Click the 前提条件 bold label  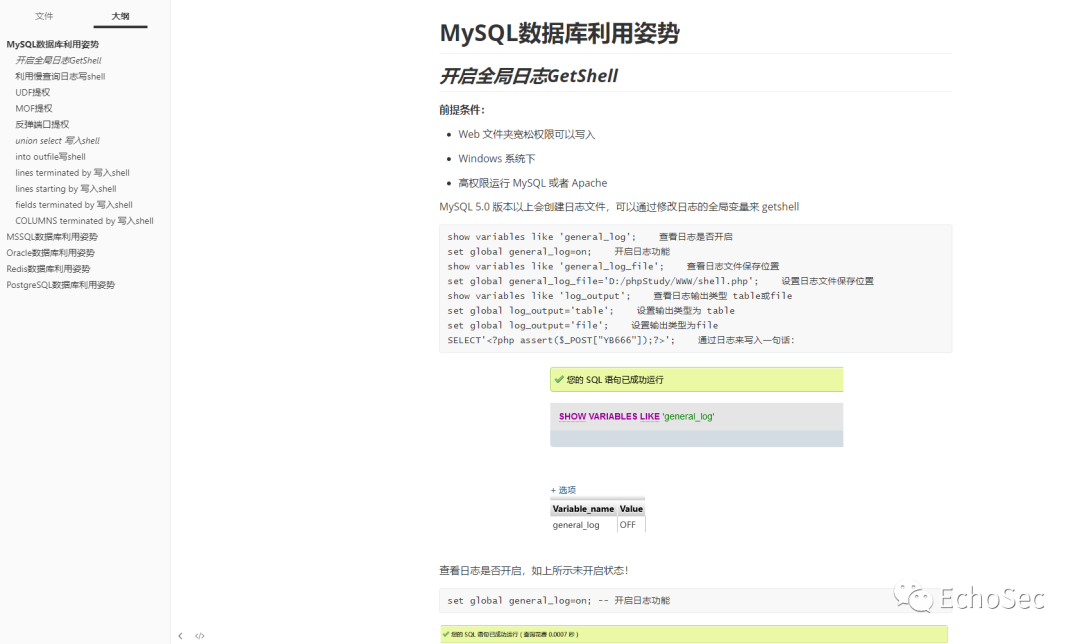(x=461, y=110)
